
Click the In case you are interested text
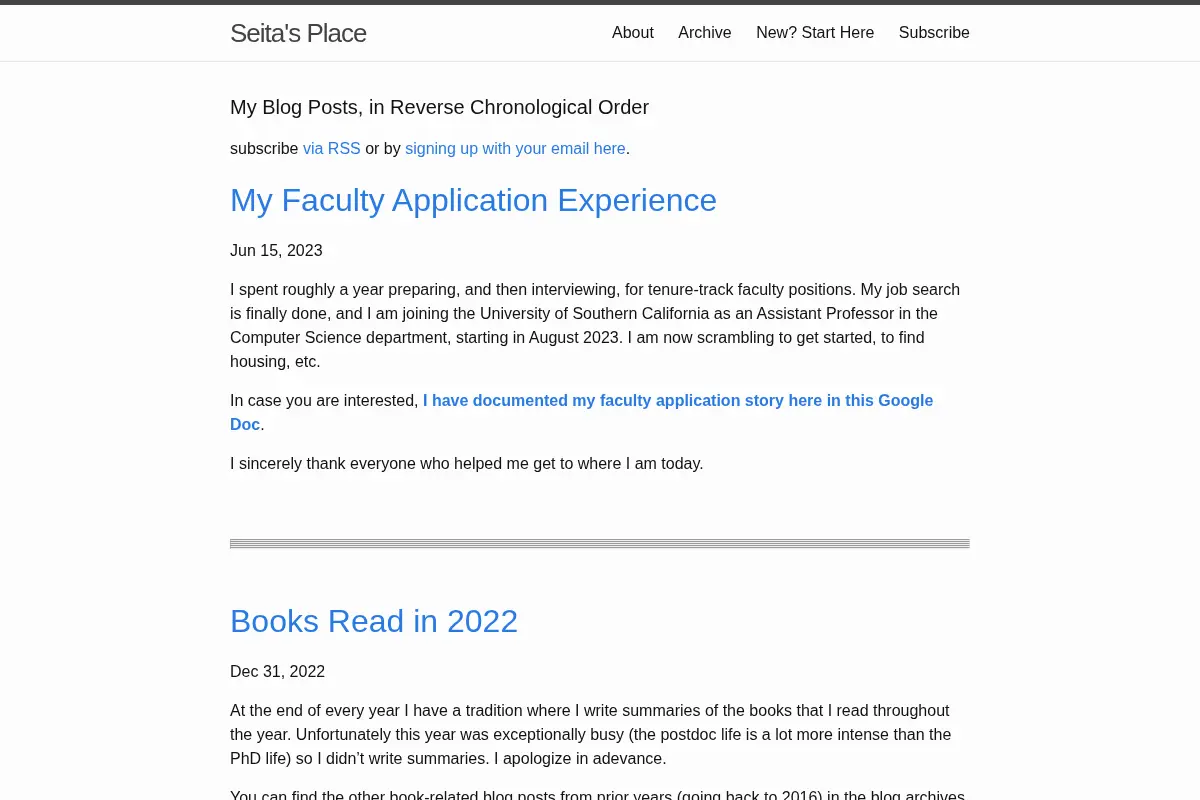(x=324, y=400)
